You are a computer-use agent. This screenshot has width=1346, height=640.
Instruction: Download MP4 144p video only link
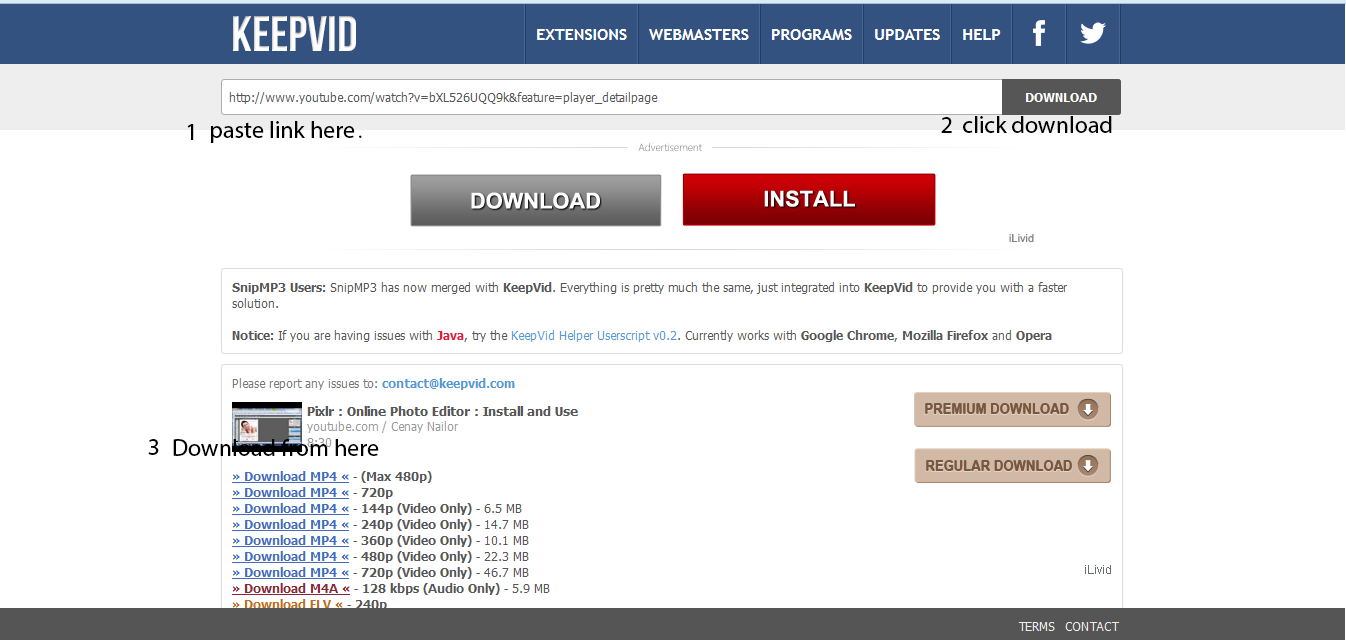(x=291, y=509)
